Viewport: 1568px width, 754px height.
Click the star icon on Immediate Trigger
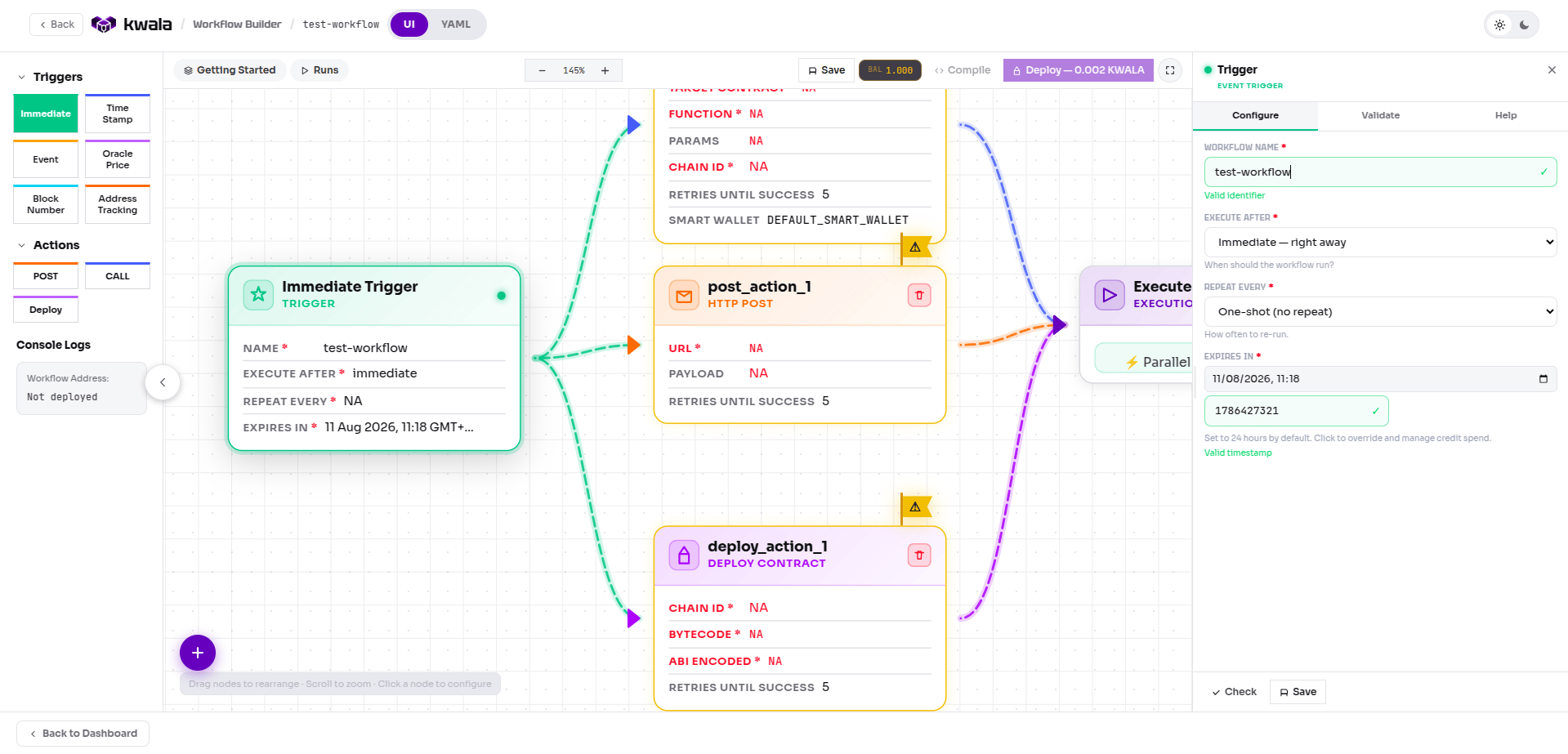(x=258, y=295)
